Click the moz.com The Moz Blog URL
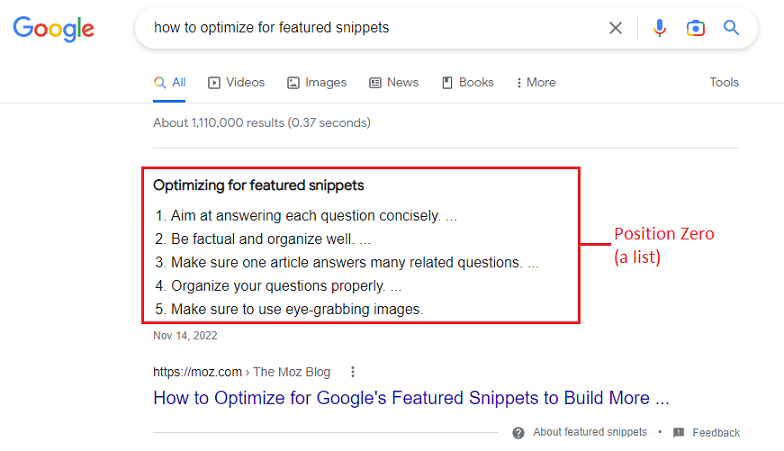Screen dimensions: 784x451 [x=242, y=372]
